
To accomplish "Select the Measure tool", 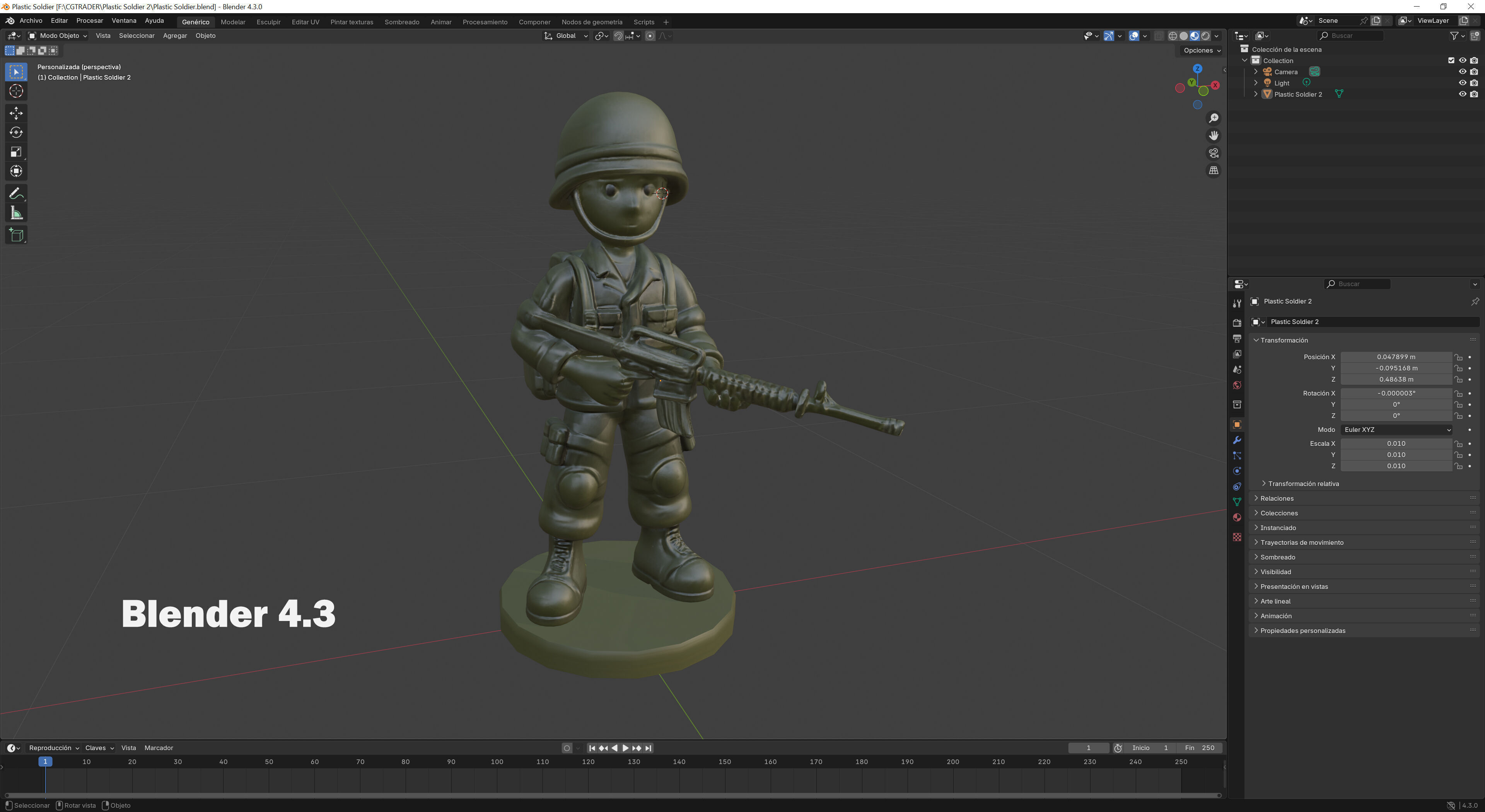I will pyautogui.click(x=16, y=213).
